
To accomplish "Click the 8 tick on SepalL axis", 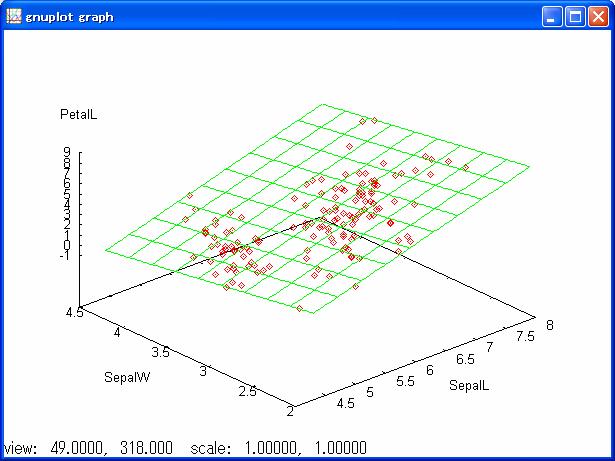I will click(547, 322).
